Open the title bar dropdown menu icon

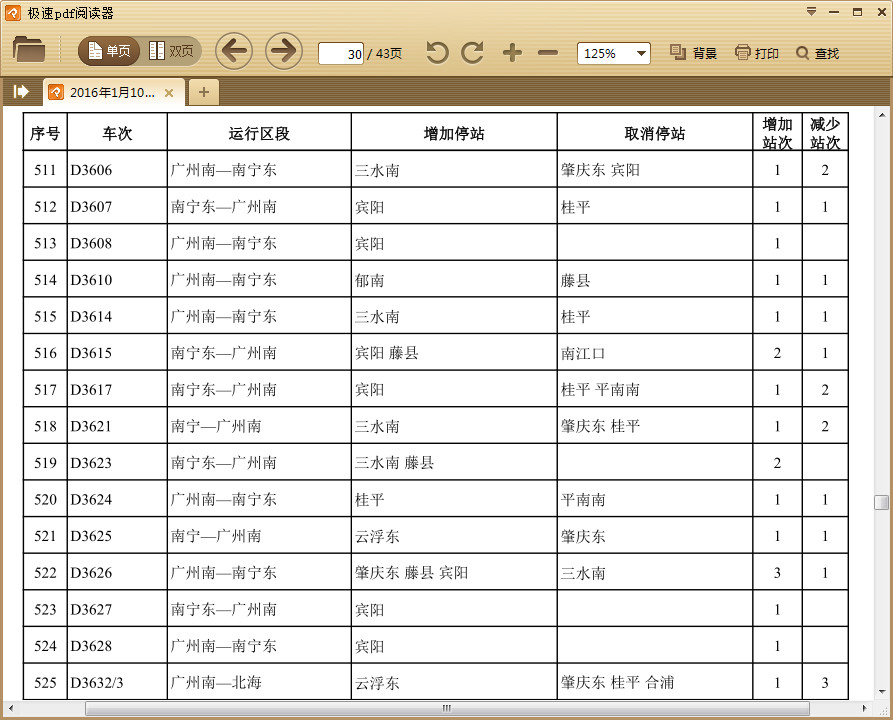coord(812,12)
